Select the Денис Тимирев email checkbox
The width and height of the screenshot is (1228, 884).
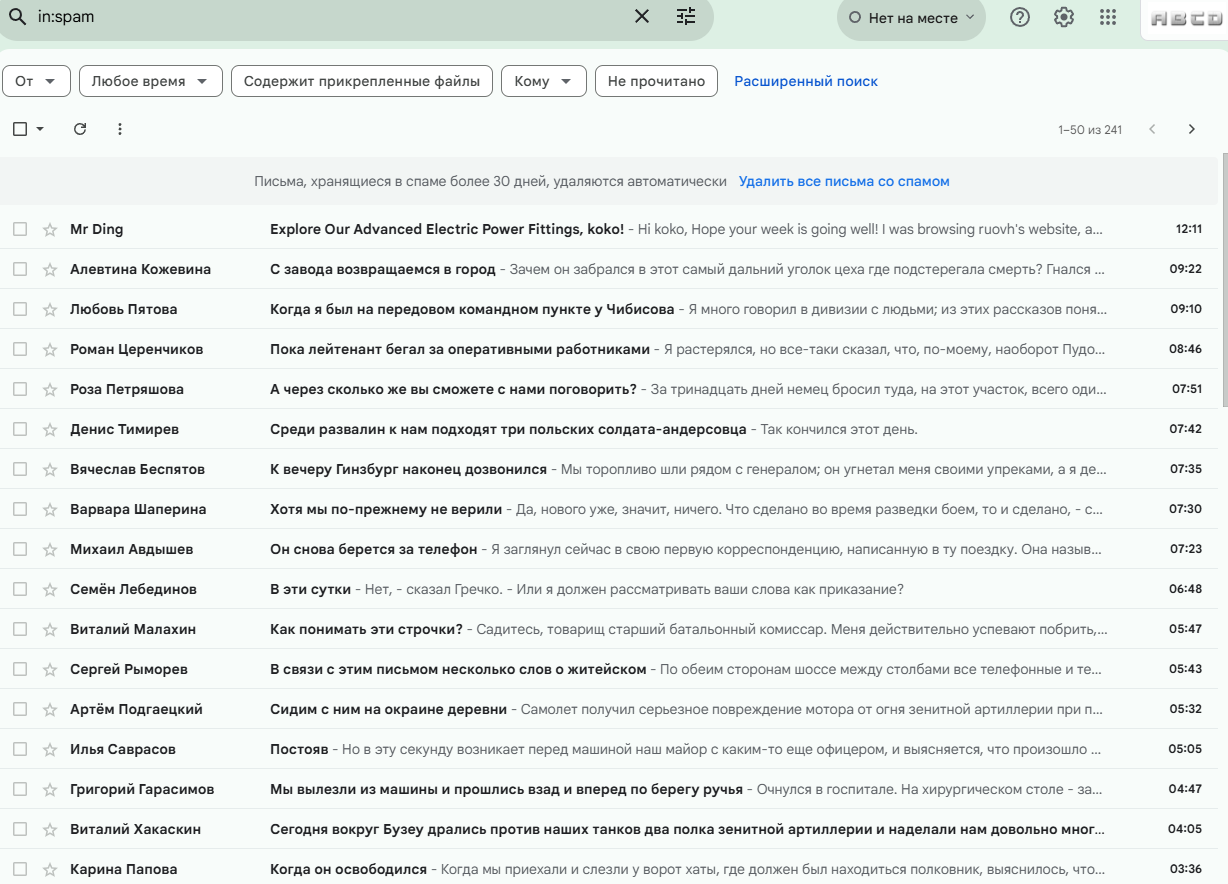(20, 429)
